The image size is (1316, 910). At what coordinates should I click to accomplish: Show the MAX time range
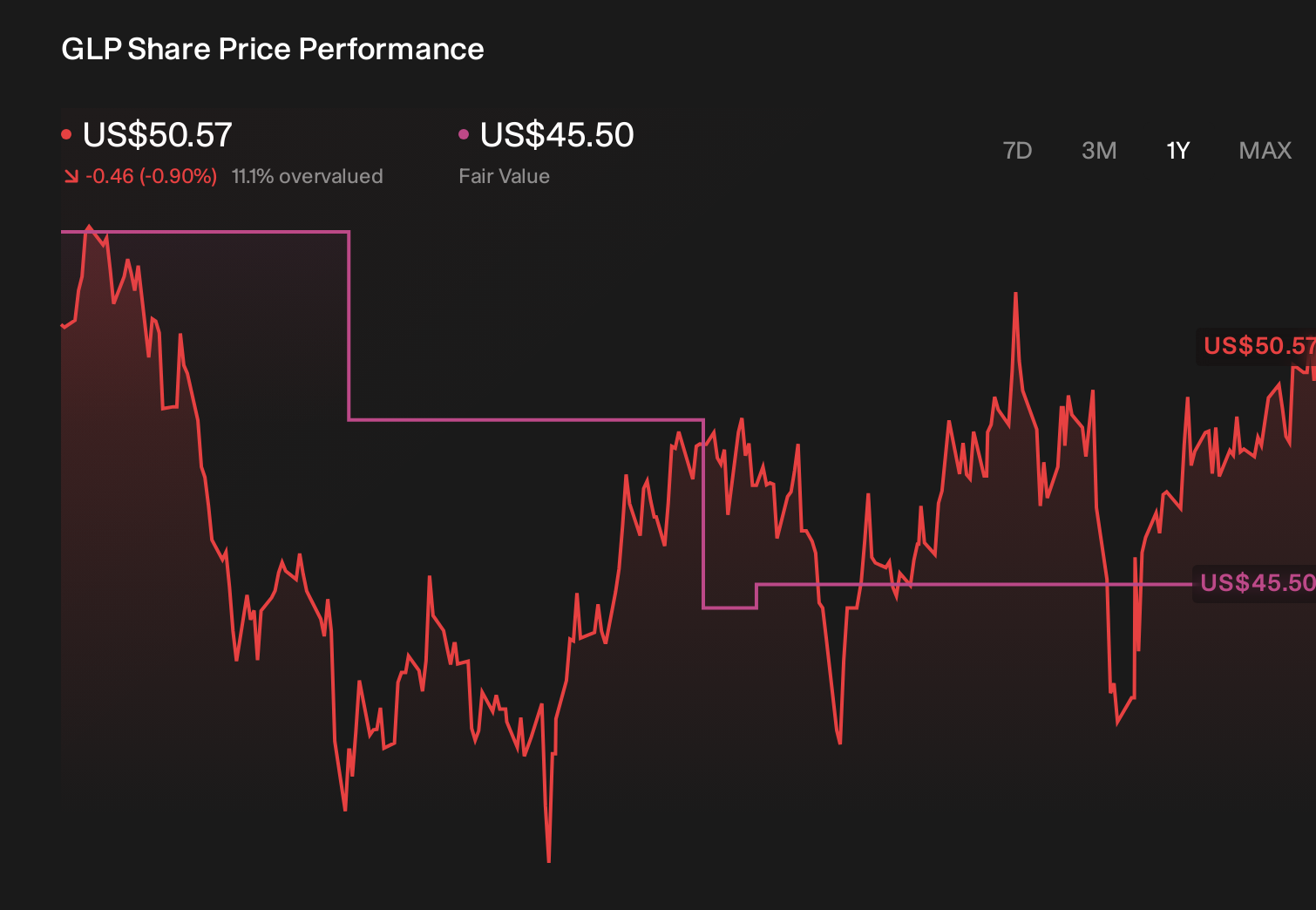pos(1265,151)
